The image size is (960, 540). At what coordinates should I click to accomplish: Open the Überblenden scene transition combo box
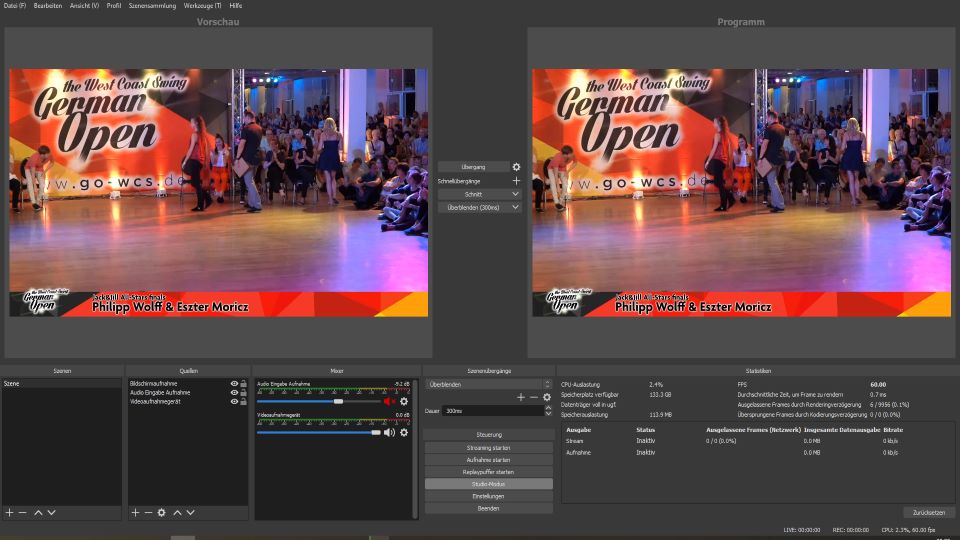coord(487,384)
